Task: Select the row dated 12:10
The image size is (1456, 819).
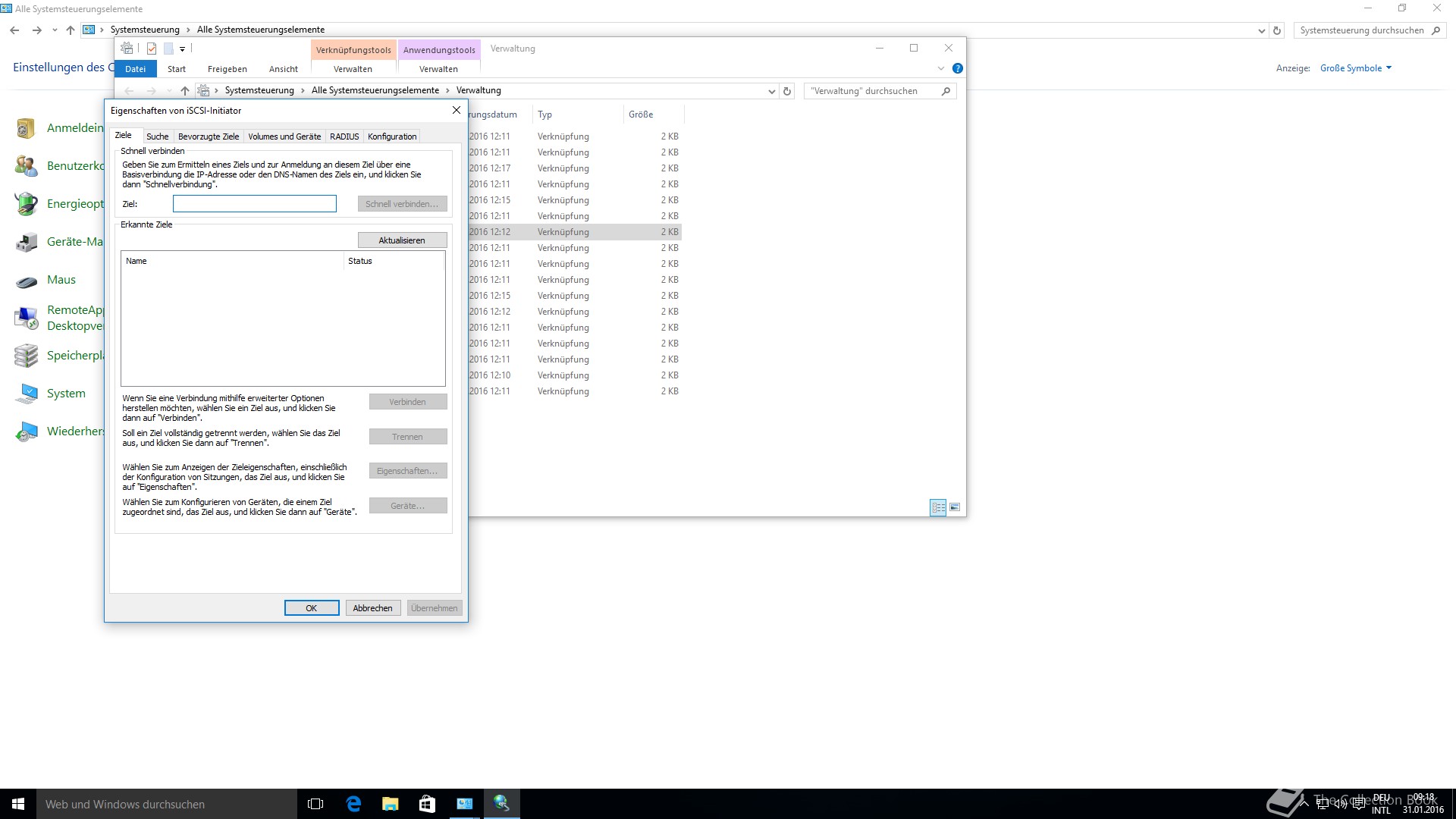Action: (x=575, y=375)
